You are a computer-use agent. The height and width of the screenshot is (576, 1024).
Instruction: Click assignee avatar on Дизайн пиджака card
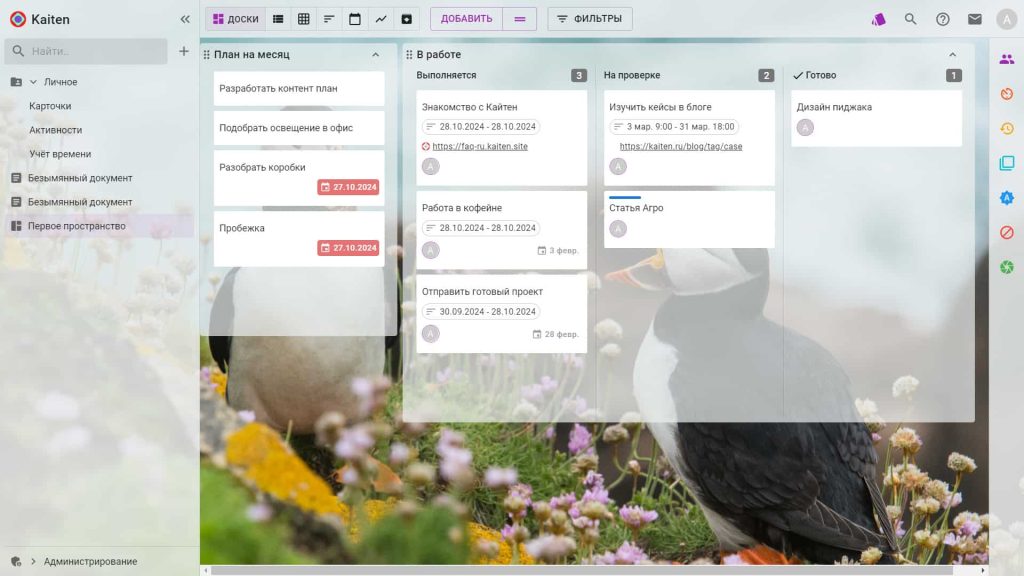[x=805, y=127]
